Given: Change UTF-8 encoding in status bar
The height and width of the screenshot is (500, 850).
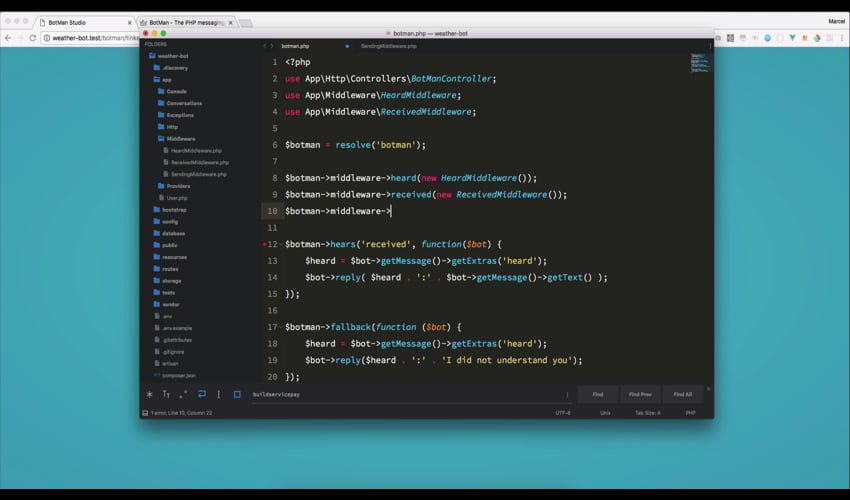Looking at the screenshot, I should click(x=563, y=413).
